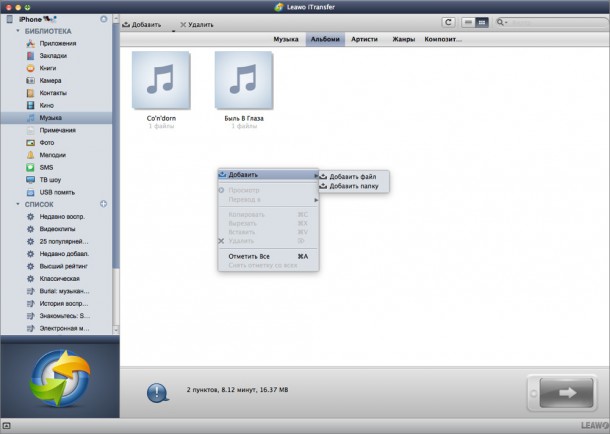Select the Мелодии ringtones bell icon

point(30,155)
